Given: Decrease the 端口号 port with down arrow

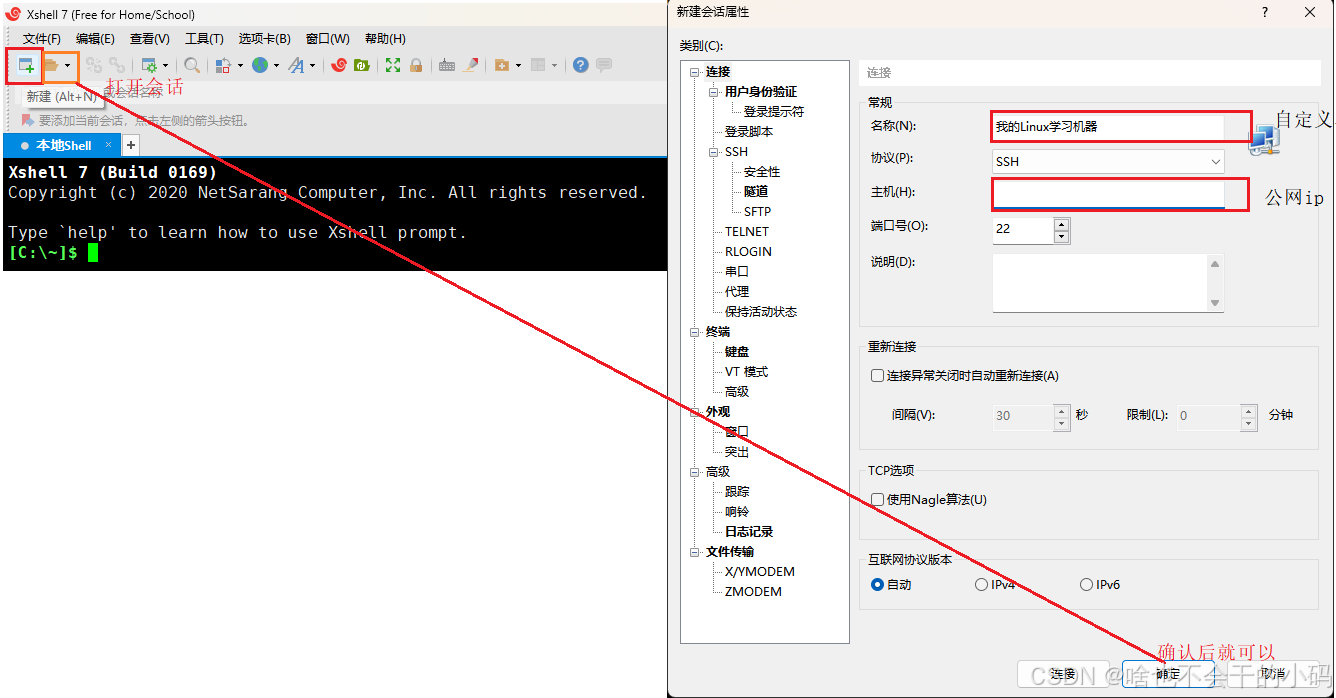Looking at the screenshot, I should (1062, 237).
